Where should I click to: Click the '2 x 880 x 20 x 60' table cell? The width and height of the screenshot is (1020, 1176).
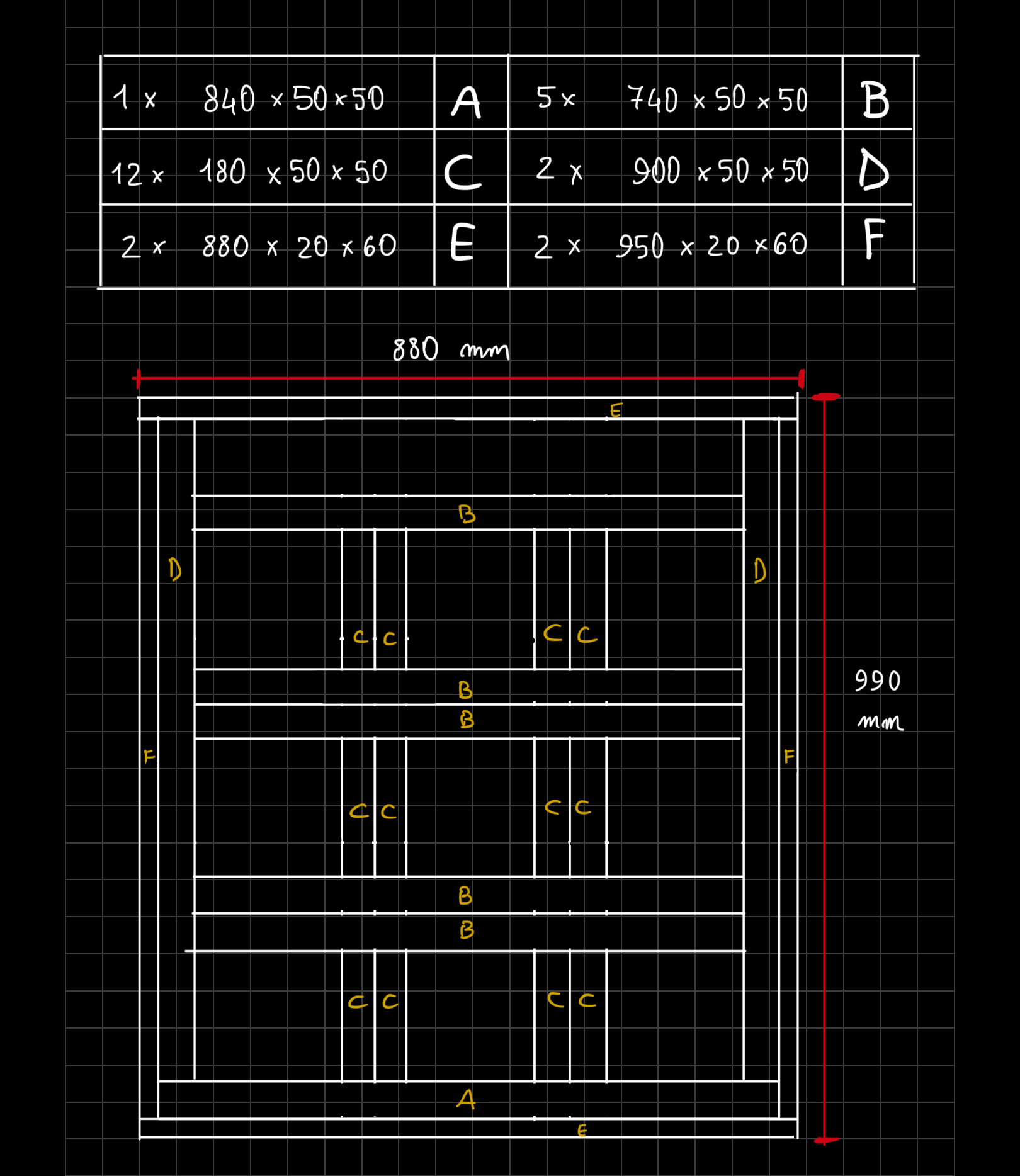[268, 246]
